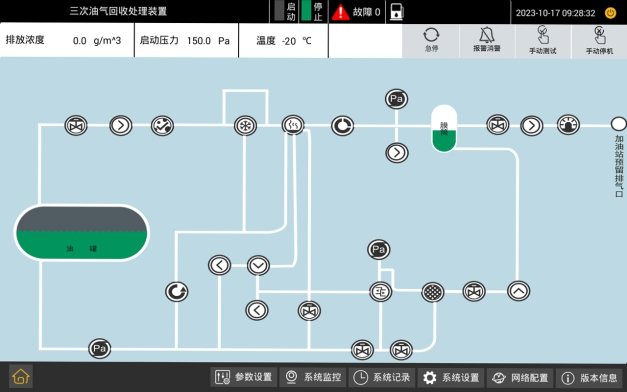Click the alarm beacon icon near the exhaust outlet
The width and height of the screenshot is (627, 392).
(569, 125)
